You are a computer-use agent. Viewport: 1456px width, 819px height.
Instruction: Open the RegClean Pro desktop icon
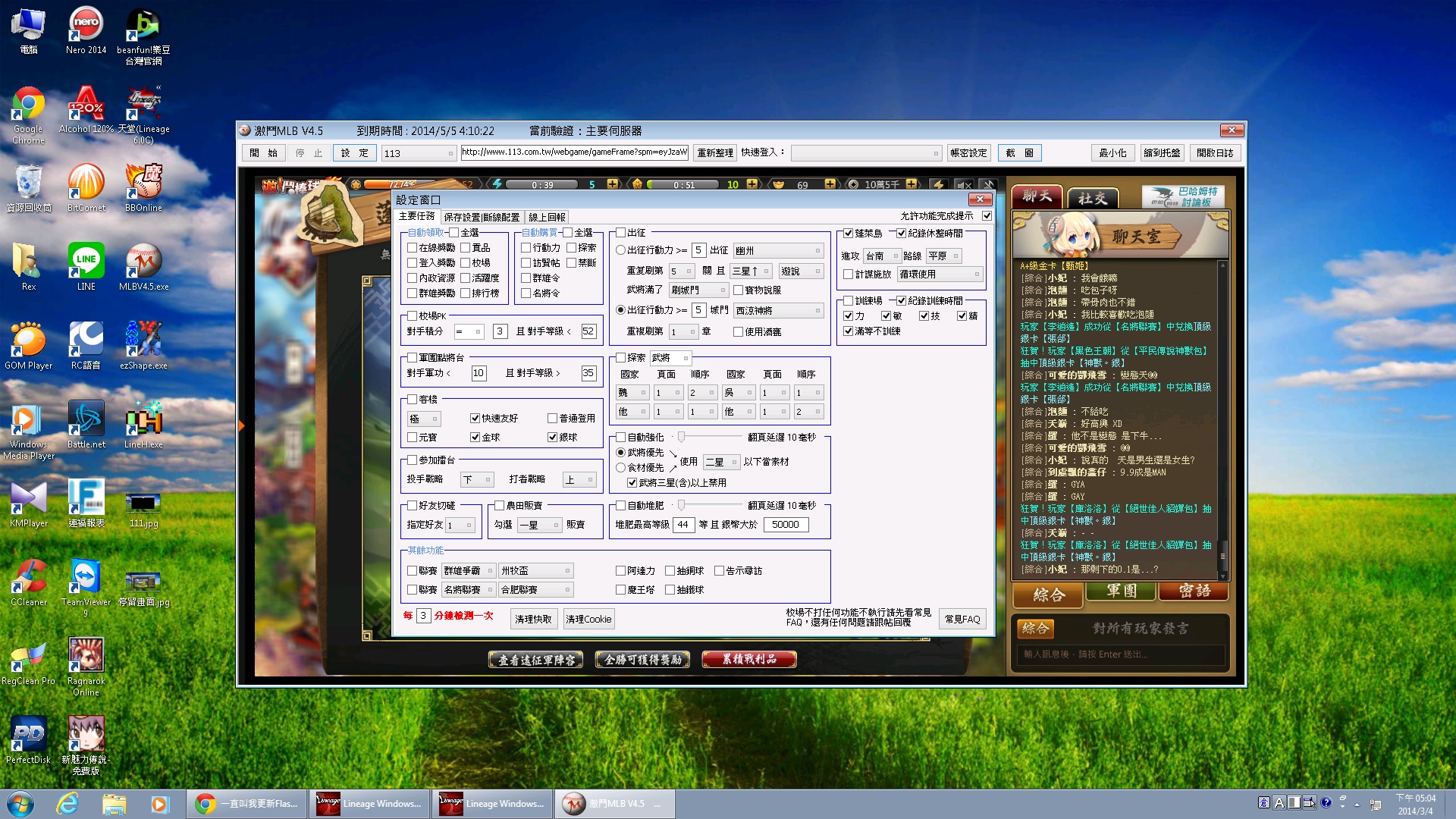pyautogui.click(x=28, y=661)
